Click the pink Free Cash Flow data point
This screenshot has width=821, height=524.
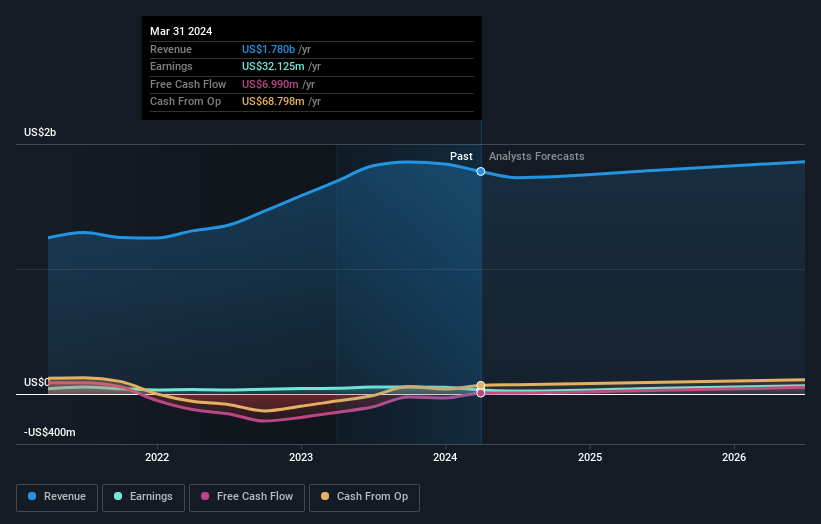[x=481, y=393]
